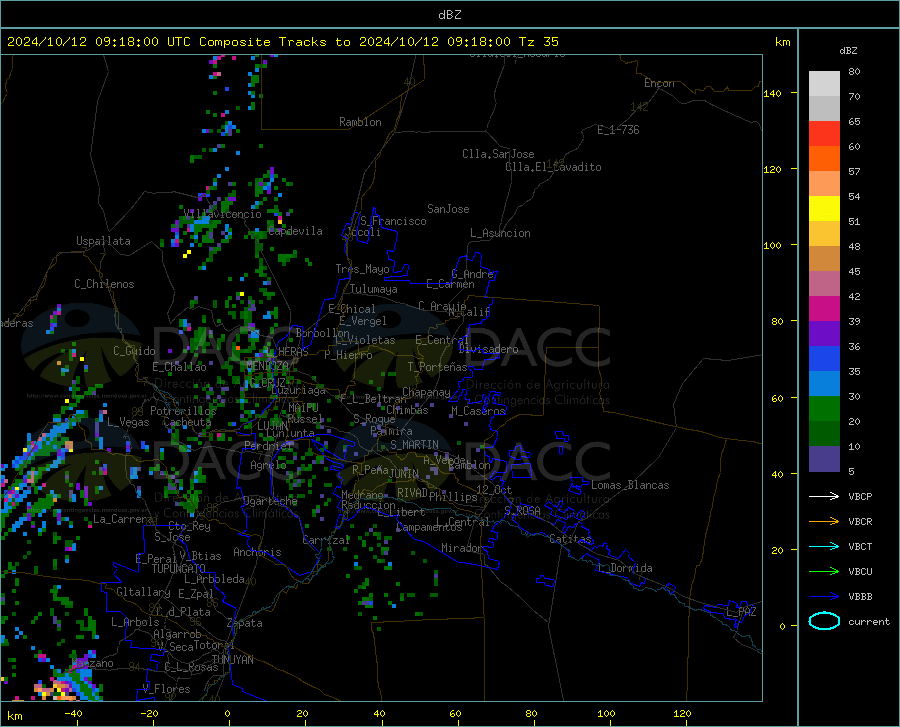The height and width of the screenshot is (727, 900).
Task: Click the 'S_MARTIN' map label
Action: (414, 445)
